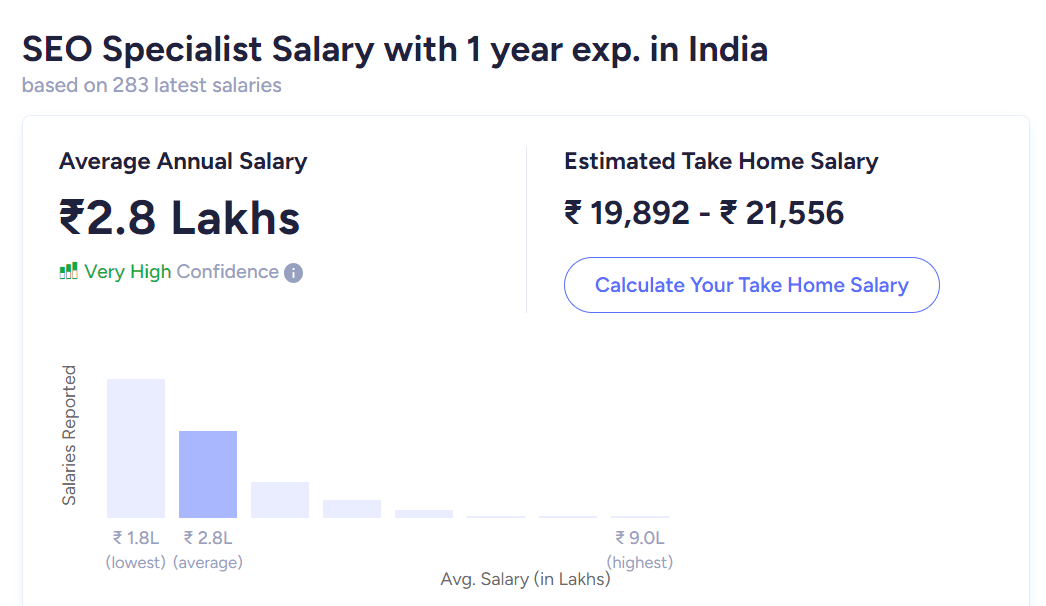Click the info icon beside Confidence
1046x606 pixels.
click(293, 272)
